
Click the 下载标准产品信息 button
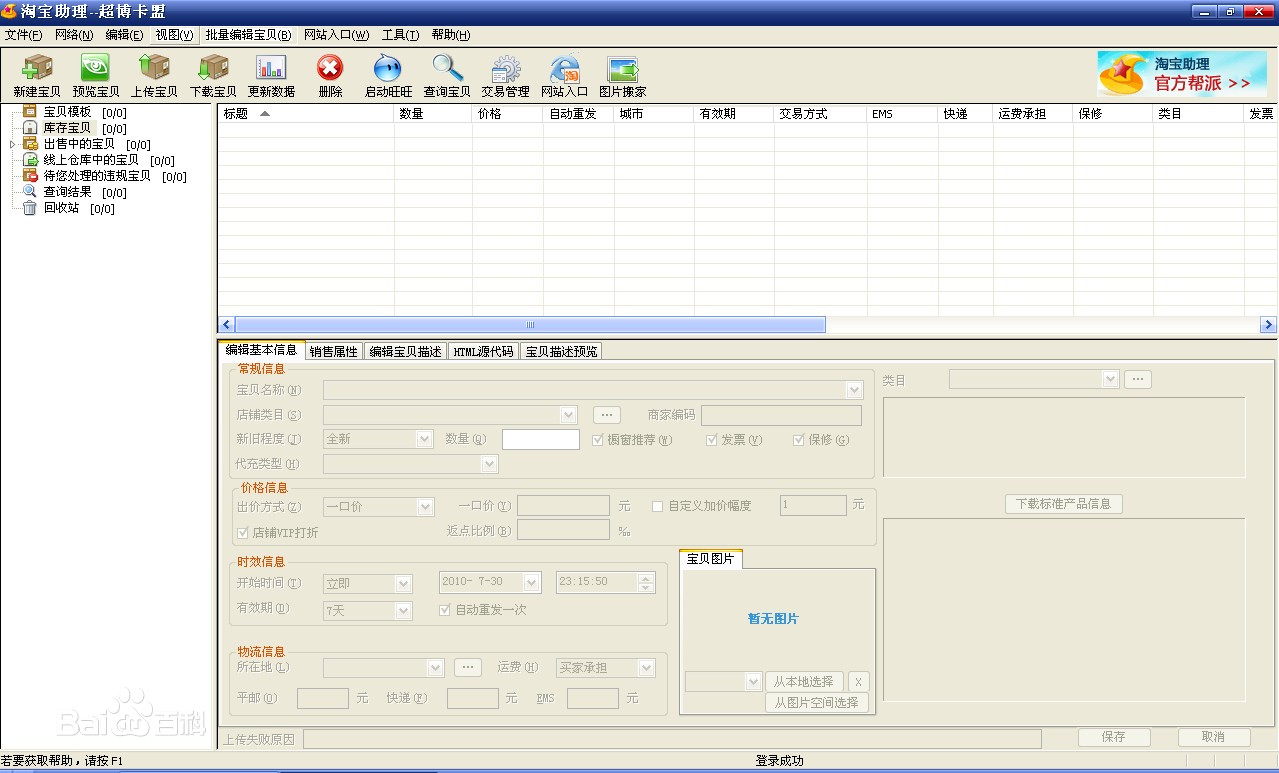point(1063,504)
